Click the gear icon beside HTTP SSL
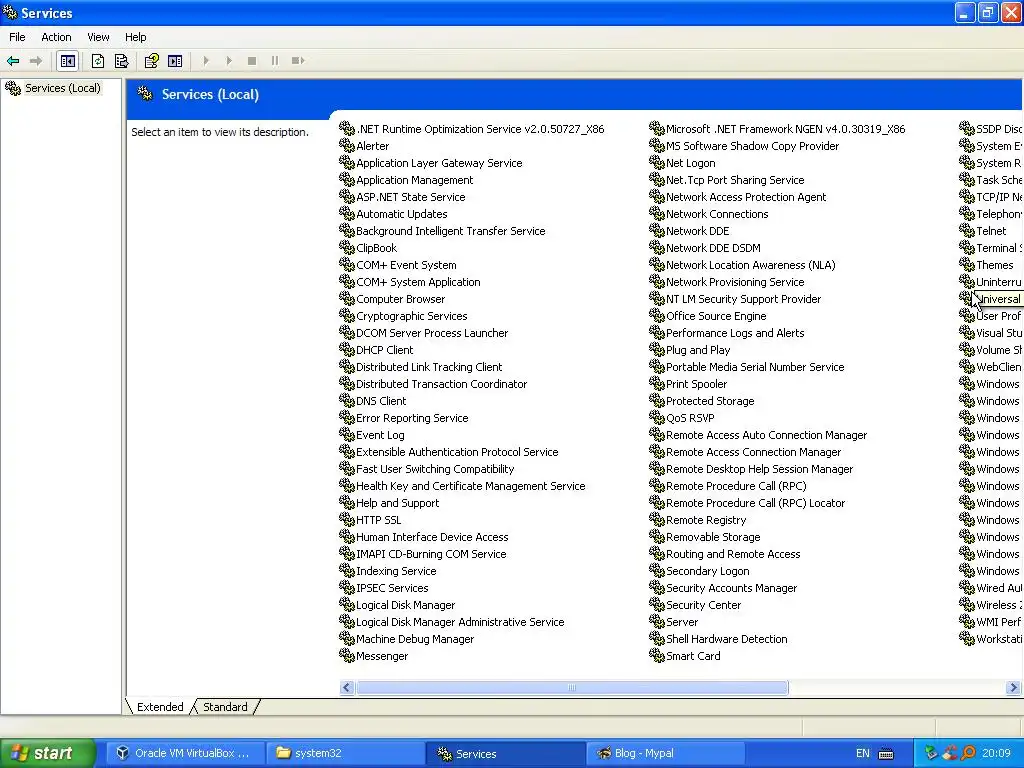Viewport: 1024px width, 768px height. [347, 519]
